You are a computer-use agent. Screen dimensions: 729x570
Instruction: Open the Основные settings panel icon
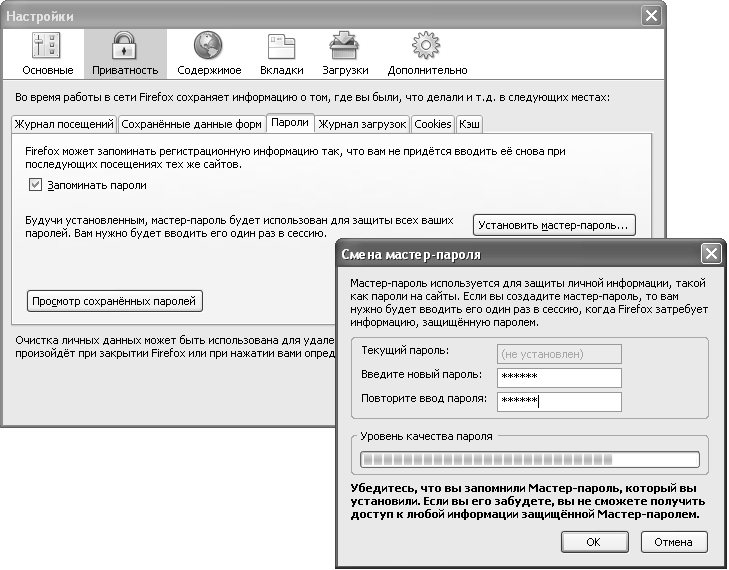coord(47,47)
